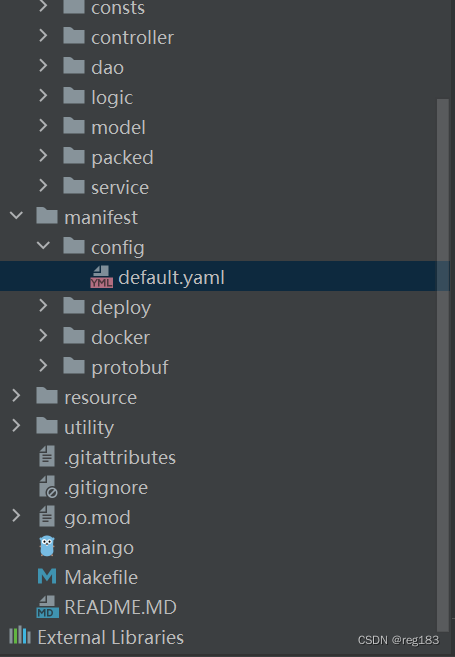Expand the controller folder

(x=43, y=36)
